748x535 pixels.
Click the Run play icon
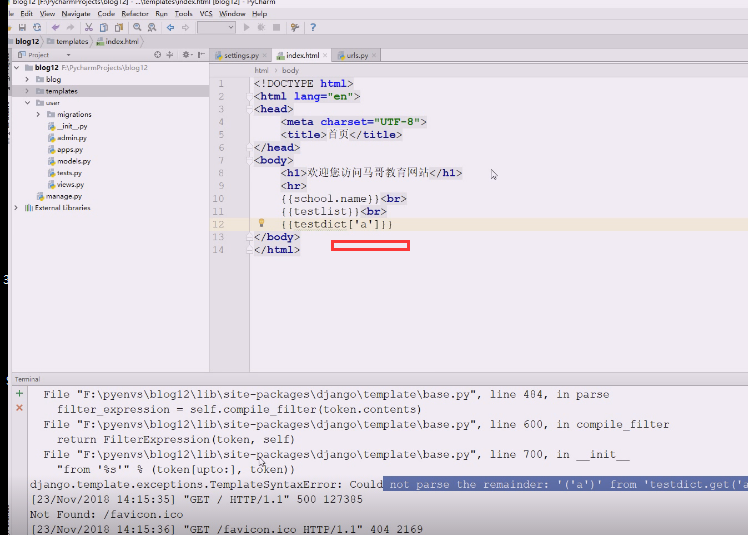click(246, 28)
